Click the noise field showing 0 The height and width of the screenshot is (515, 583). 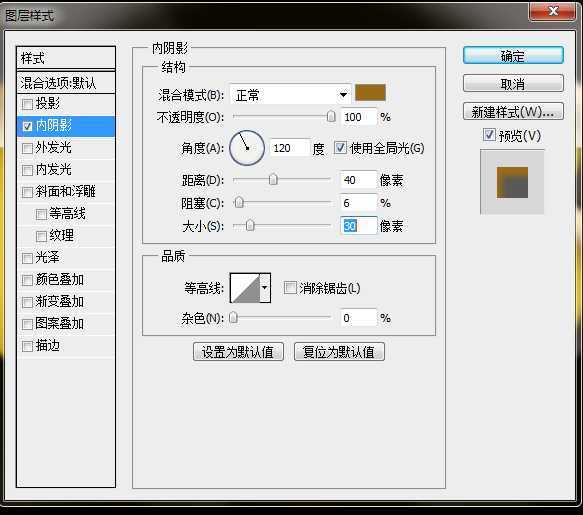tap(358, 318)
